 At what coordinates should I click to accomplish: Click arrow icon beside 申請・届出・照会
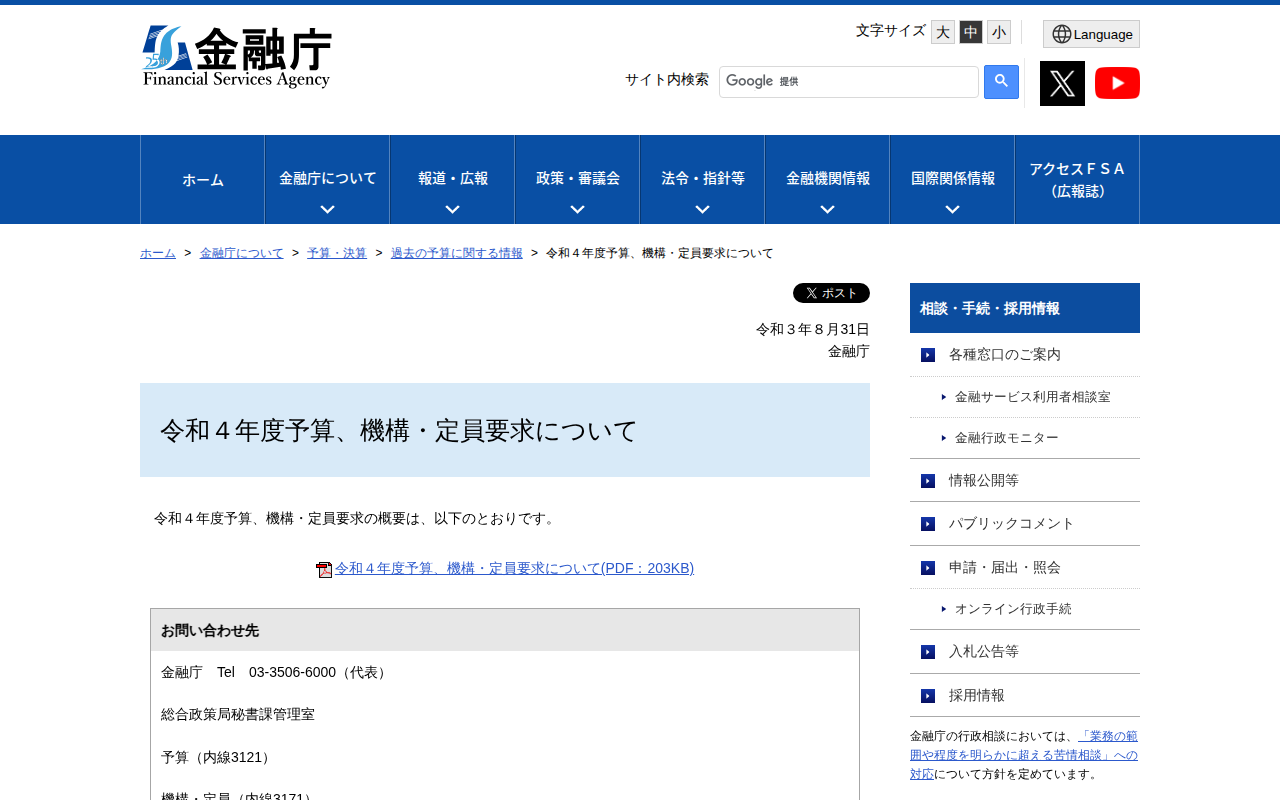pyautogui.click(x=928, y=568)
